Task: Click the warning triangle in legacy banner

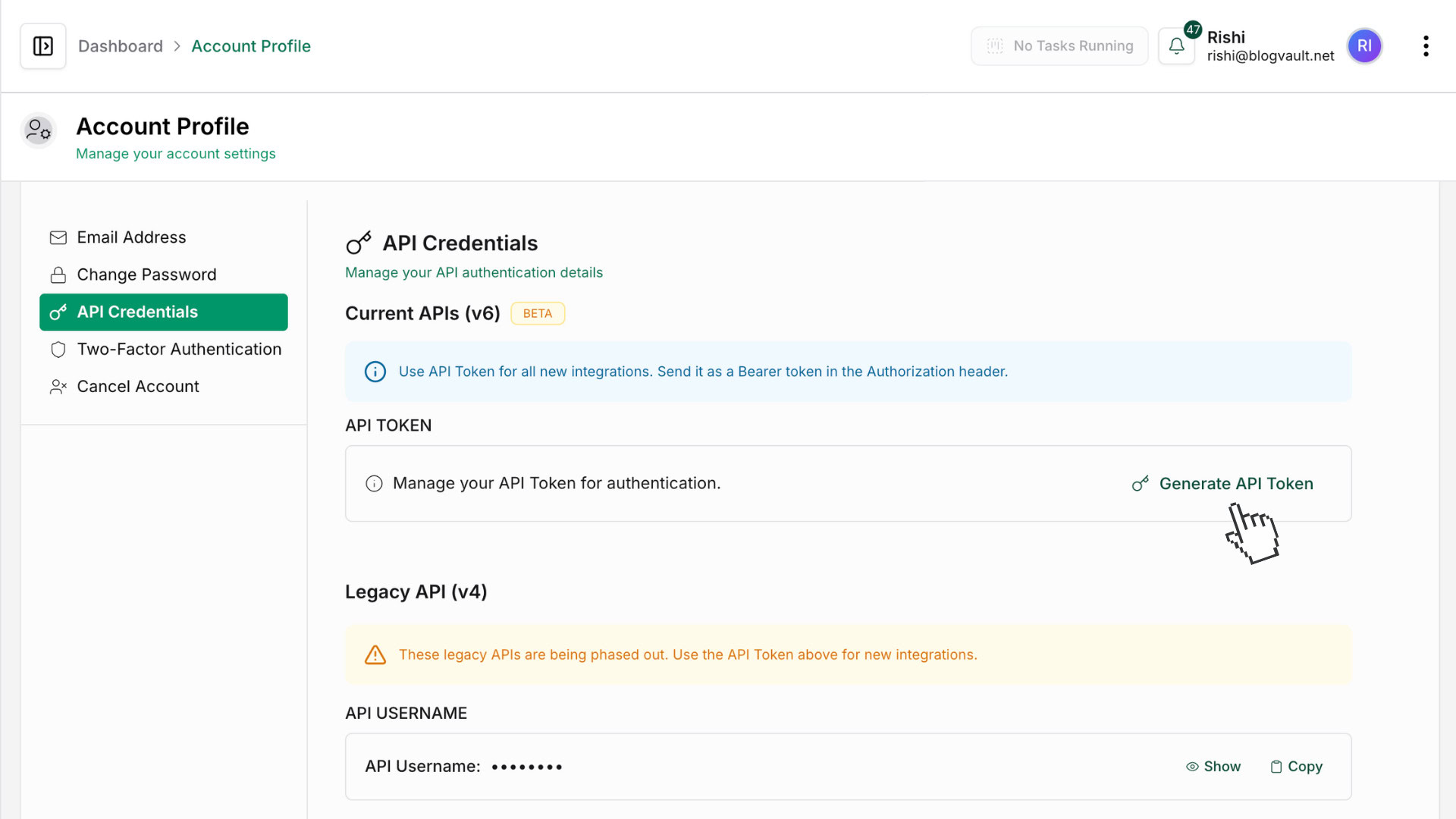Action: tap(375, 654)
